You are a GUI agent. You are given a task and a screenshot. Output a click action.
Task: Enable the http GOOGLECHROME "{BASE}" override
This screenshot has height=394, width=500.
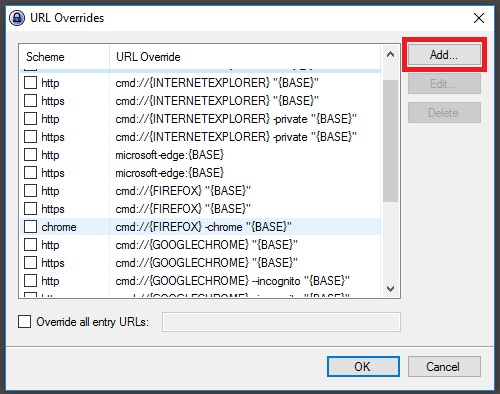(30, 245)
